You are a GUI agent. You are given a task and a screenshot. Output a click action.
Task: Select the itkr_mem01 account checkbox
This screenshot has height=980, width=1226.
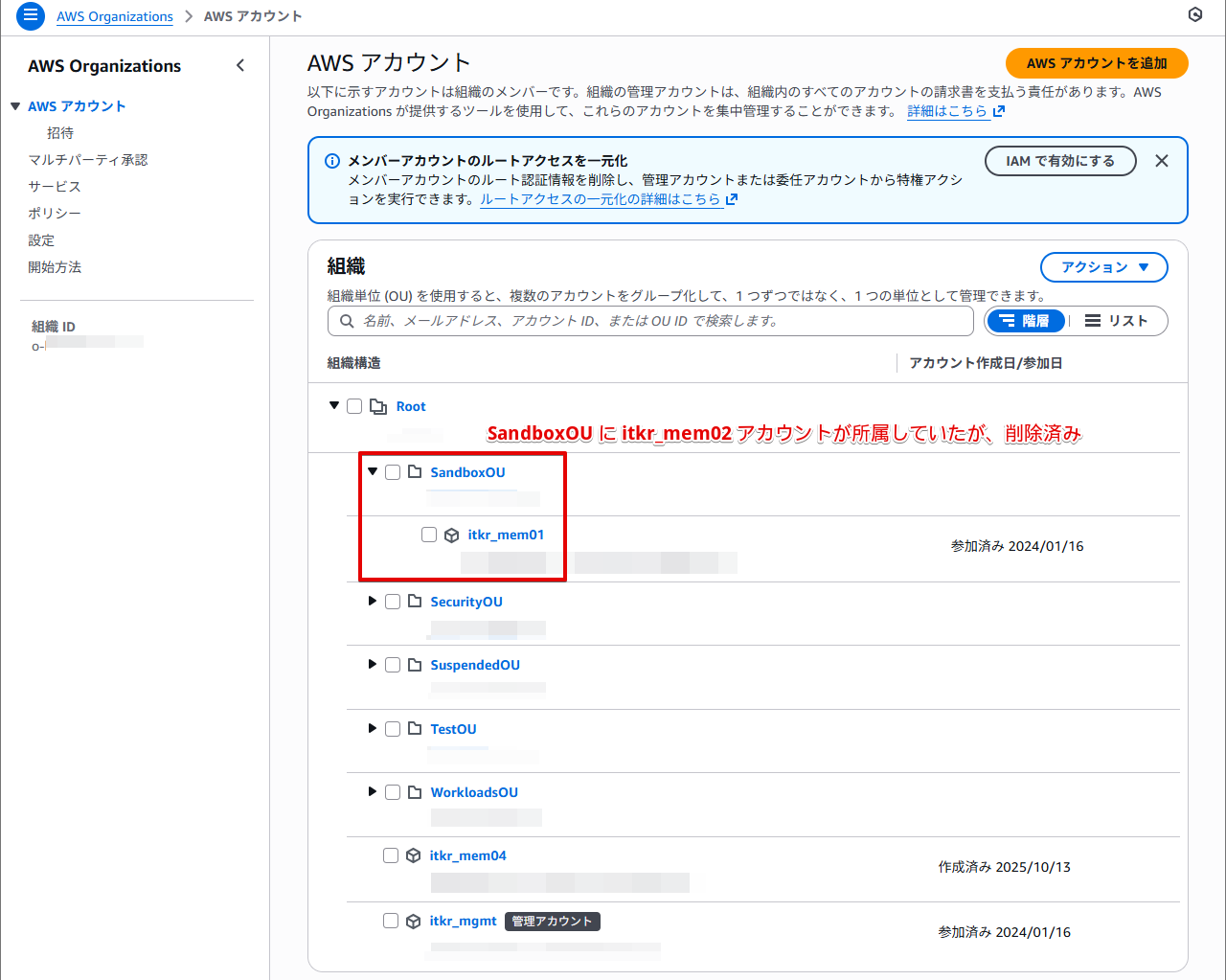coord(429,535)
